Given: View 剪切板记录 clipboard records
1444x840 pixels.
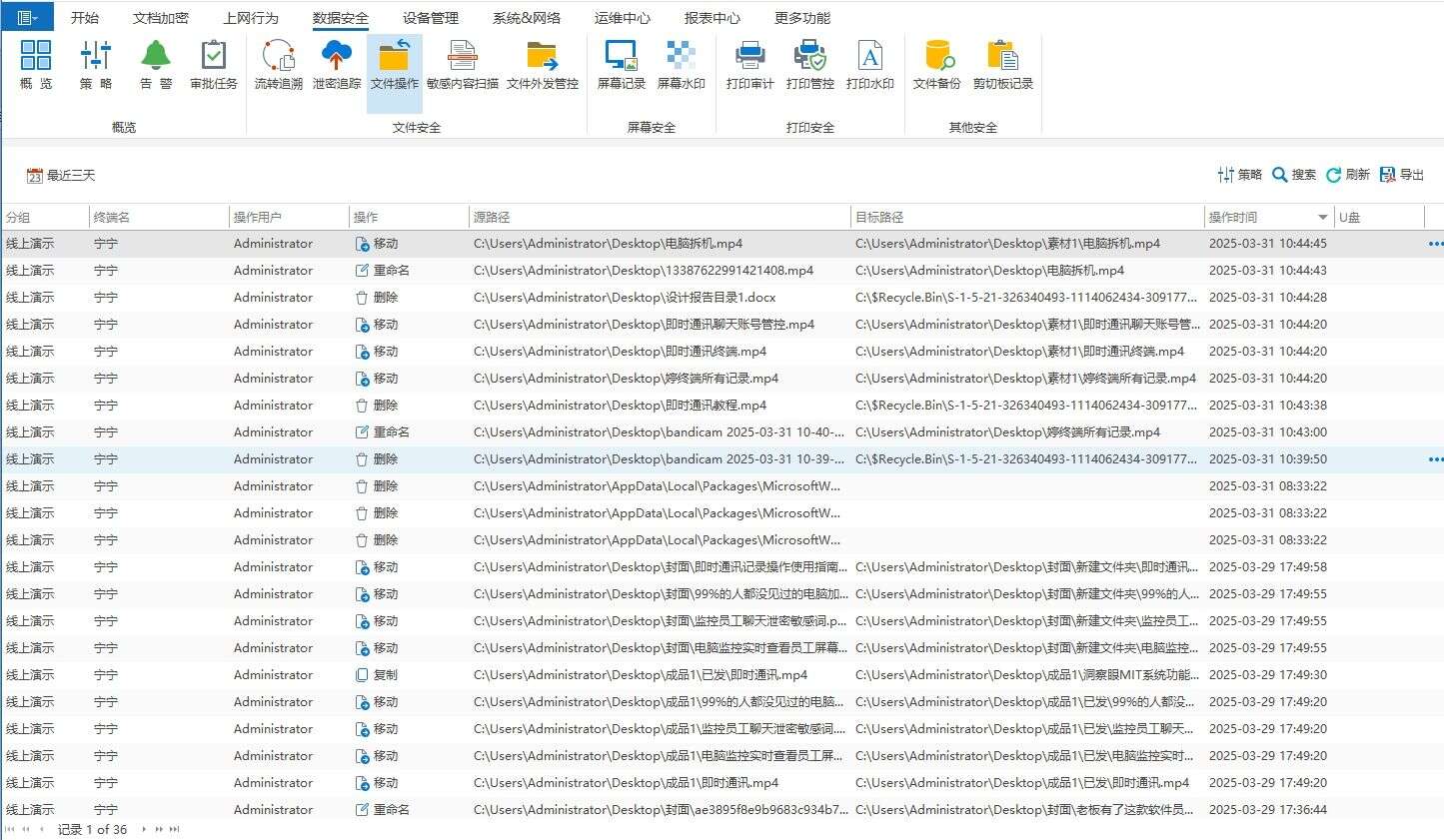Looking at the screenshot, I should [1002, 65].
